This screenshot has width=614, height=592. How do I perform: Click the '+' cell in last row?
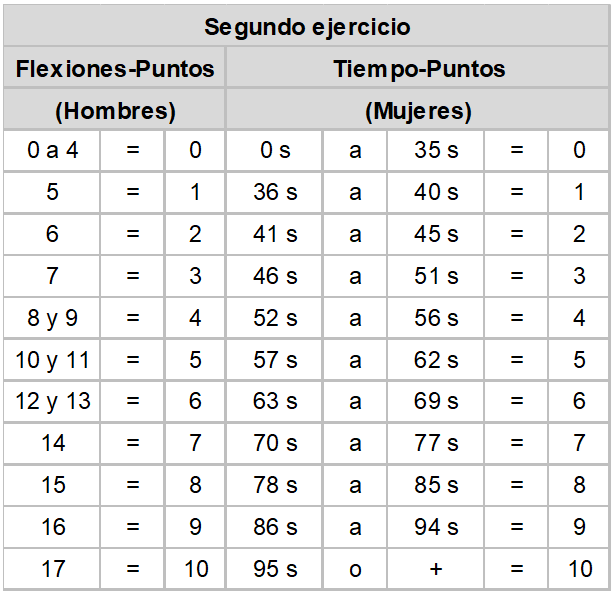pos(435,569)
